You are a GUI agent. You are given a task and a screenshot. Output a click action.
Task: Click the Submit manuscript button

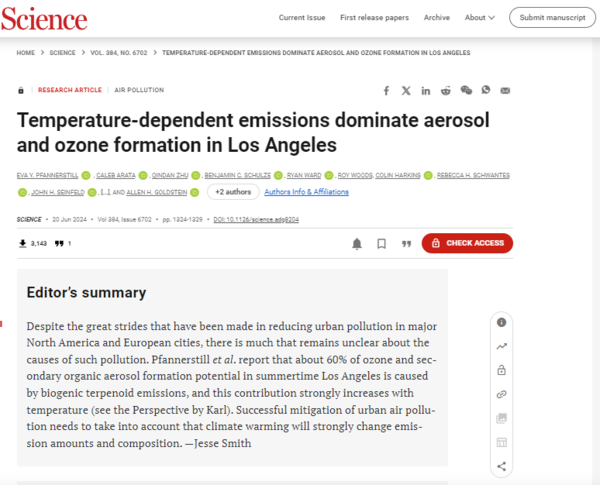click(x=552, y=17)
